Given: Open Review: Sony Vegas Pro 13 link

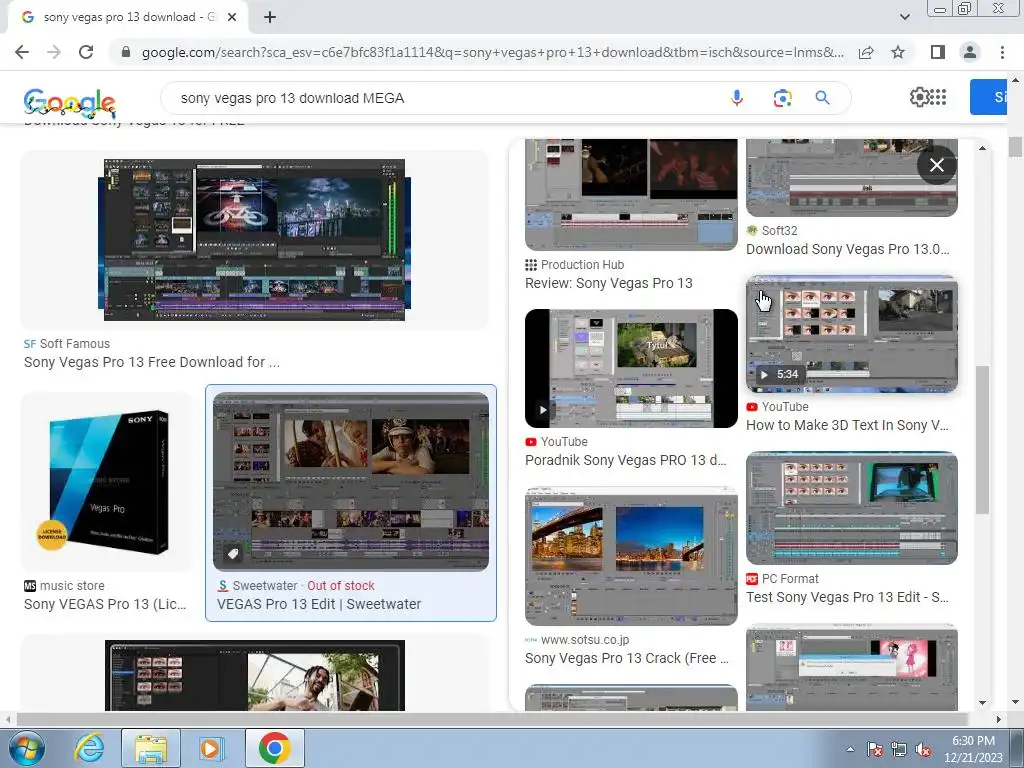Looking at the screenshot, I should pos(609,283).
